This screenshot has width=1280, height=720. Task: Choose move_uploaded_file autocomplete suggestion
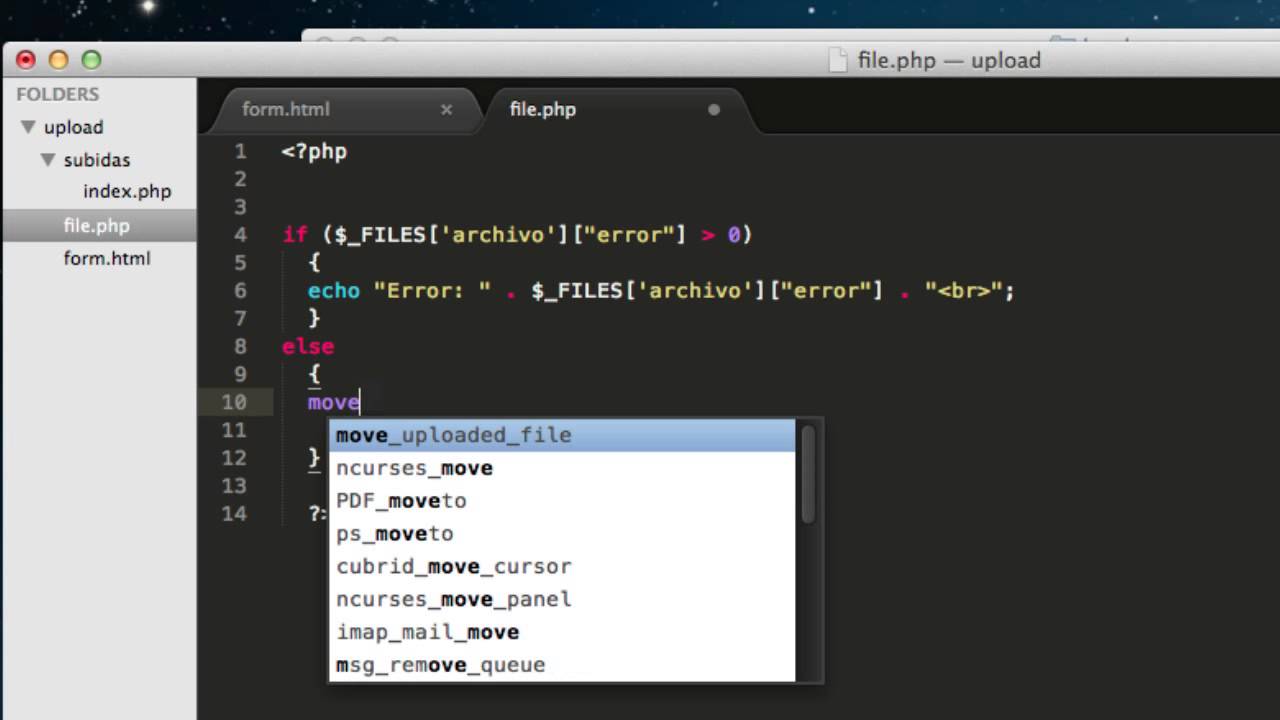point(562,435)
